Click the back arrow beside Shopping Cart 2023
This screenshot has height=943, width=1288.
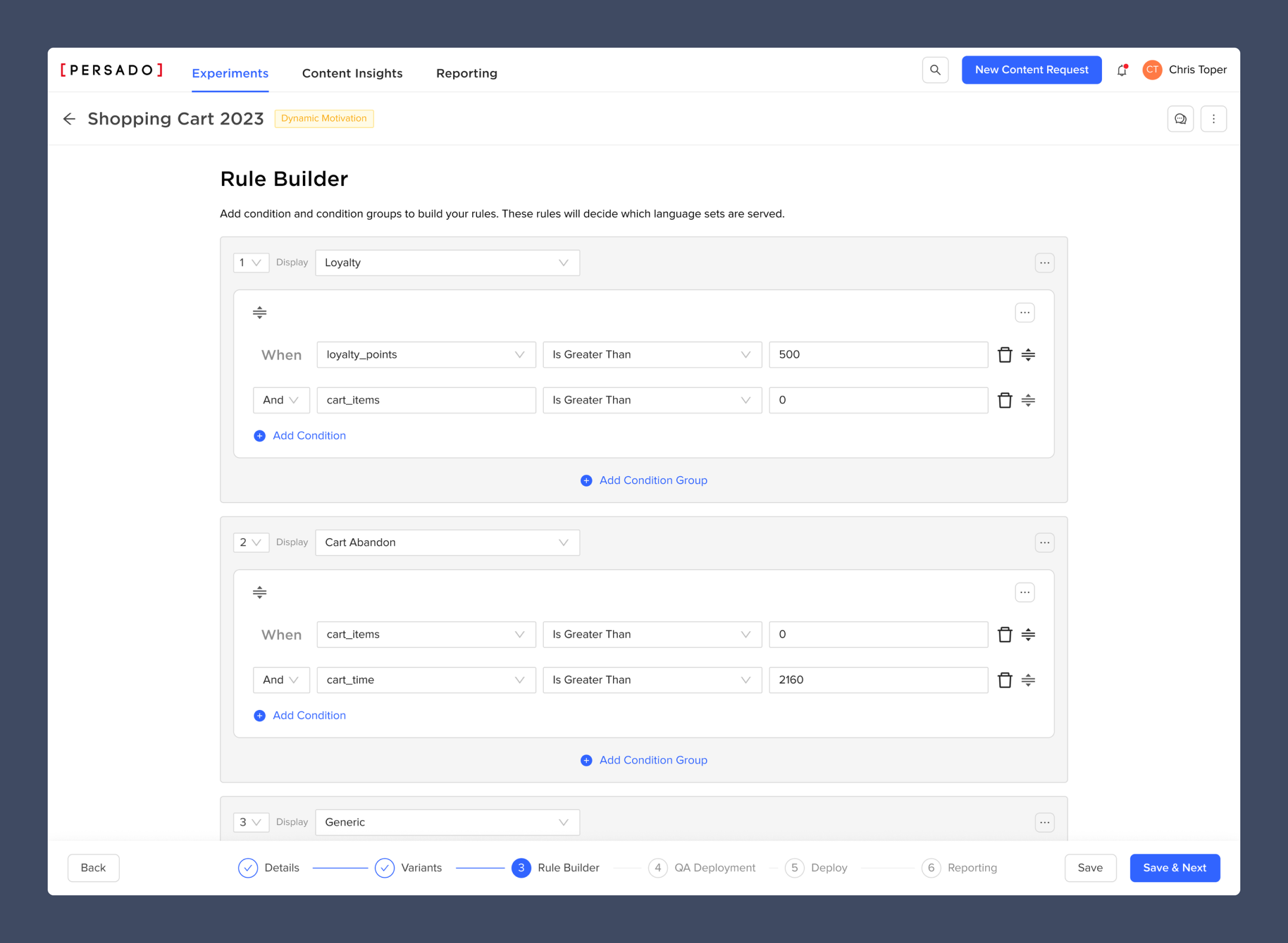[x=69, y=119]
